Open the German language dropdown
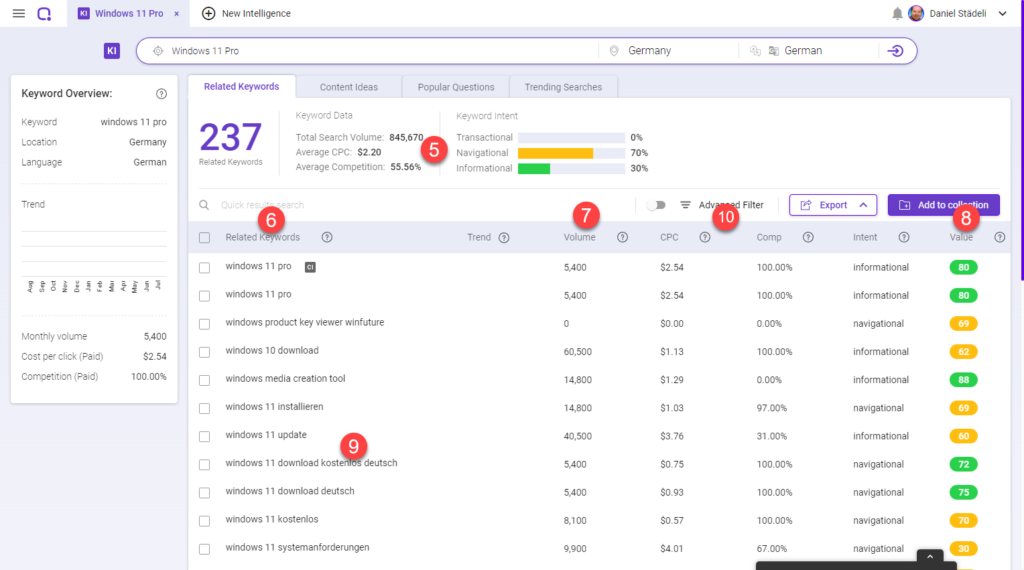Image resolution: width=1024 pixels, height=570 pixels. tap(808, 51)
